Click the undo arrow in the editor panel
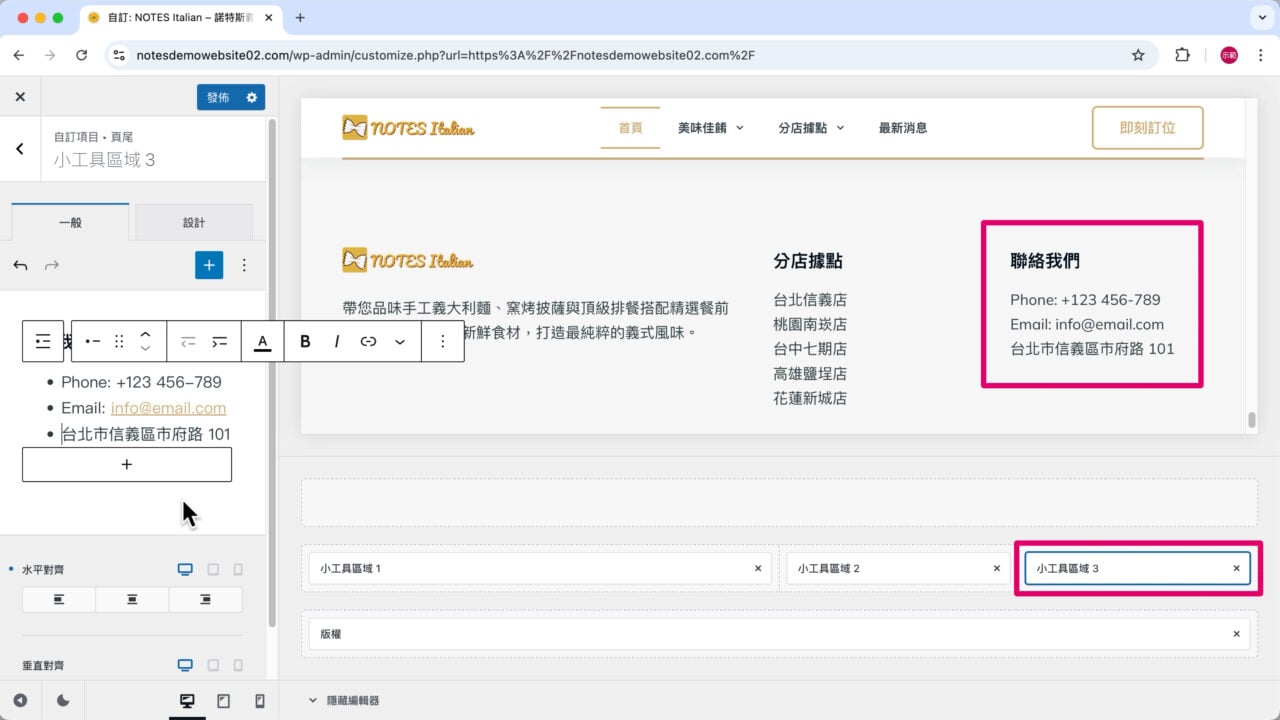Viewport: 1280px width, 720px height. (x=20, y=265)
